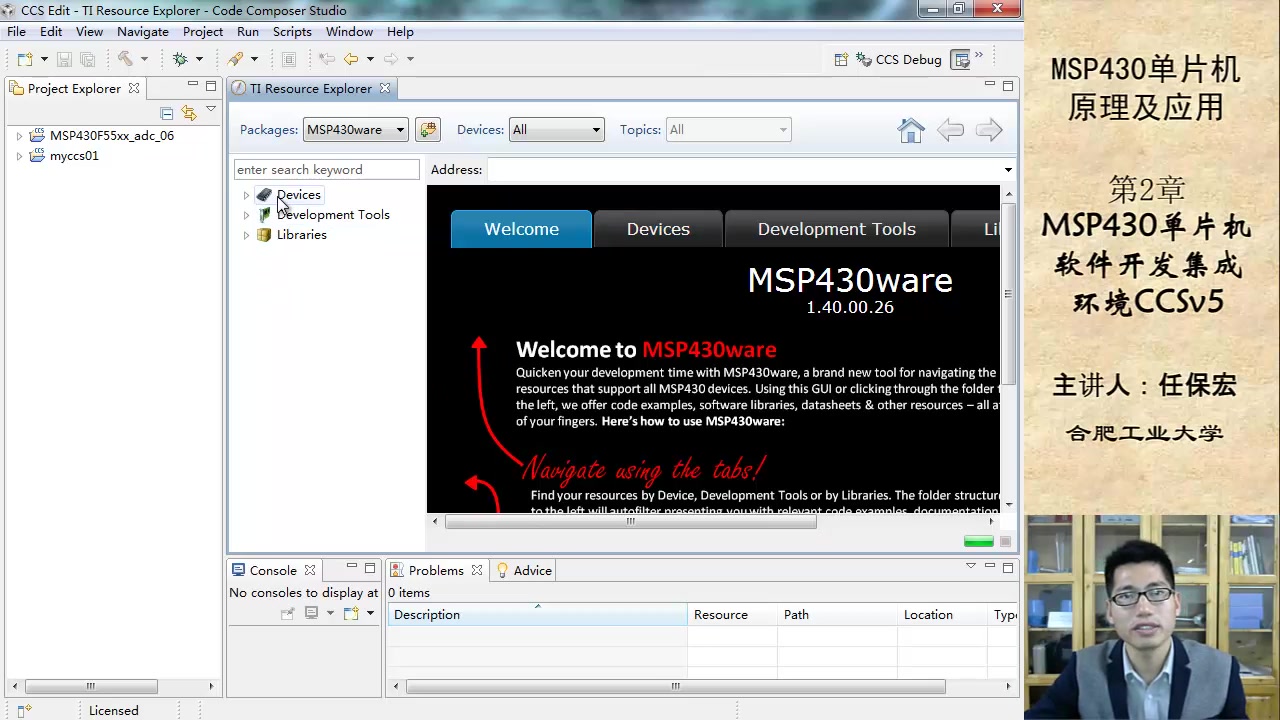Click the Open Perspective icon

tap(841, 59)
